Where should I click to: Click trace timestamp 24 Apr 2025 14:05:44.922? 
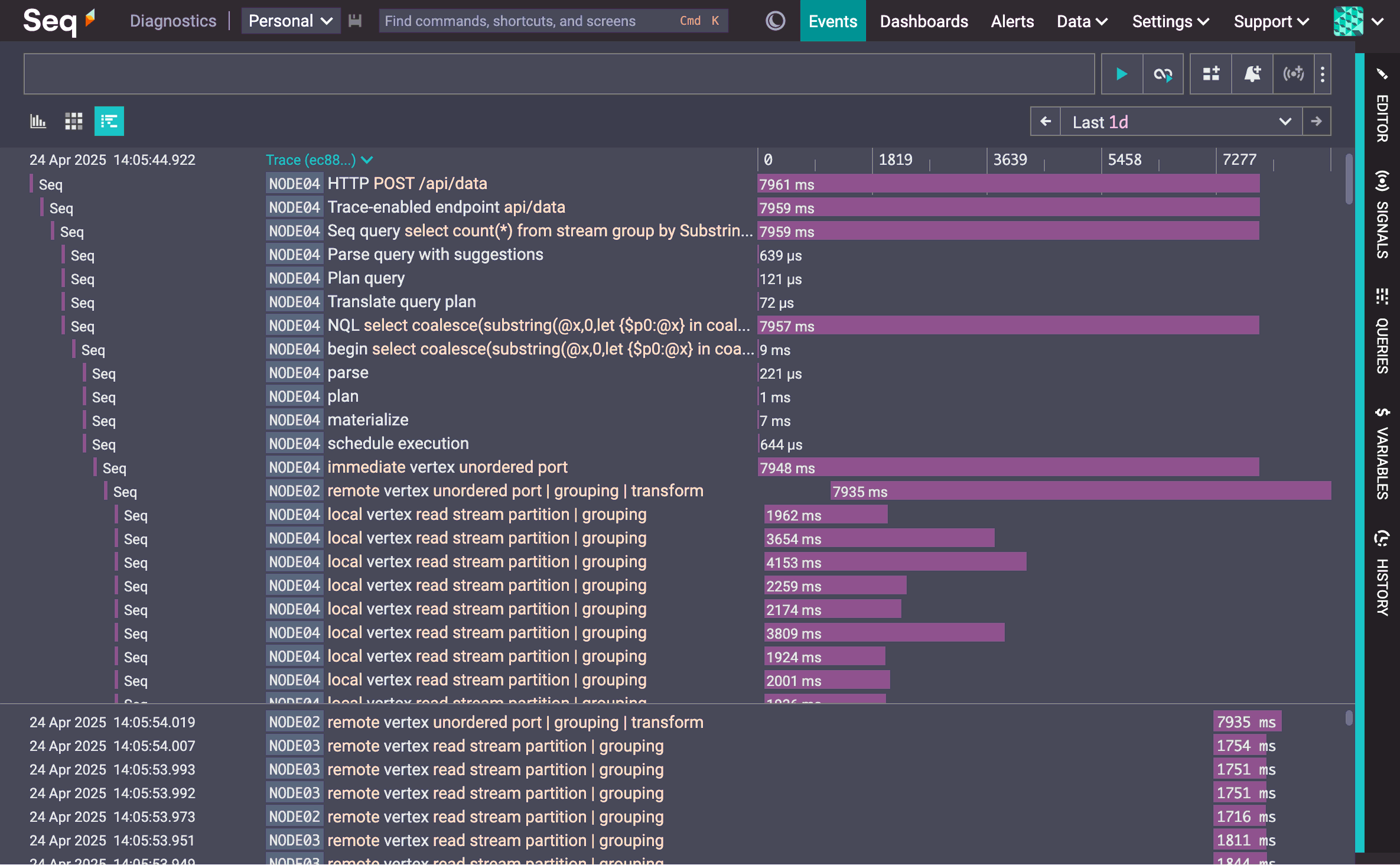pos(112,160)
